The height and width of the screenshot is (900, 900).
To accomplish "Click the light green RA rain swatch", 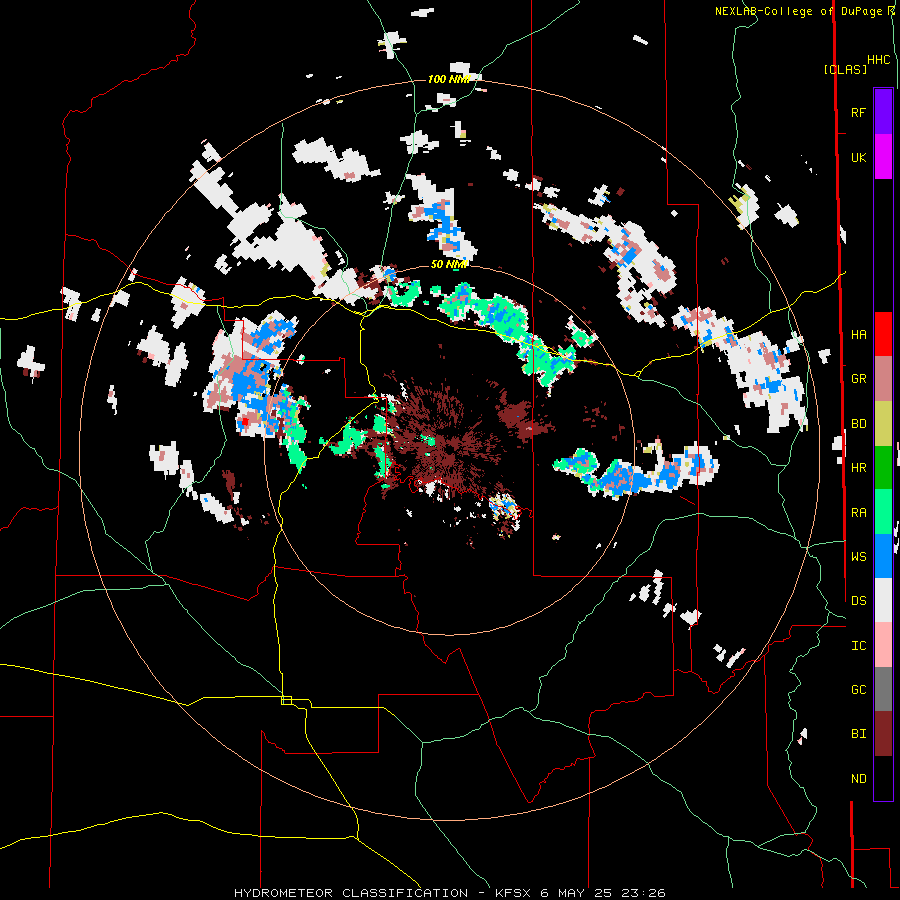I will pos(883,512).
